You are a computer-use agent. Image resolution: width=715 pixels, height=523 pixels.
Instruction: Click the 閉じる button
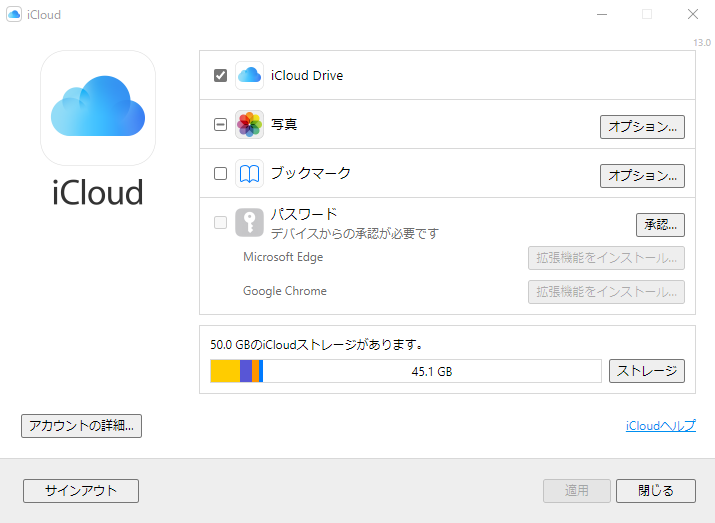656,491
